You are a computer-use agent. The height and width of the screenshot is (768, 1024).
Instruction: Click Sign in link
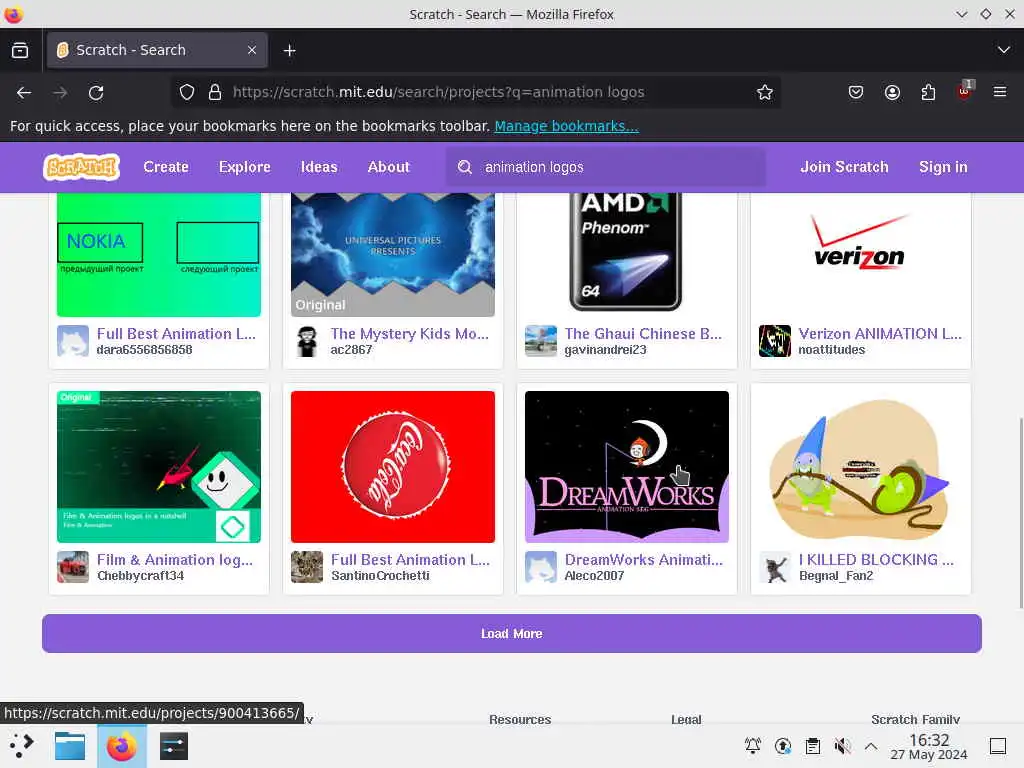(943, 167)
